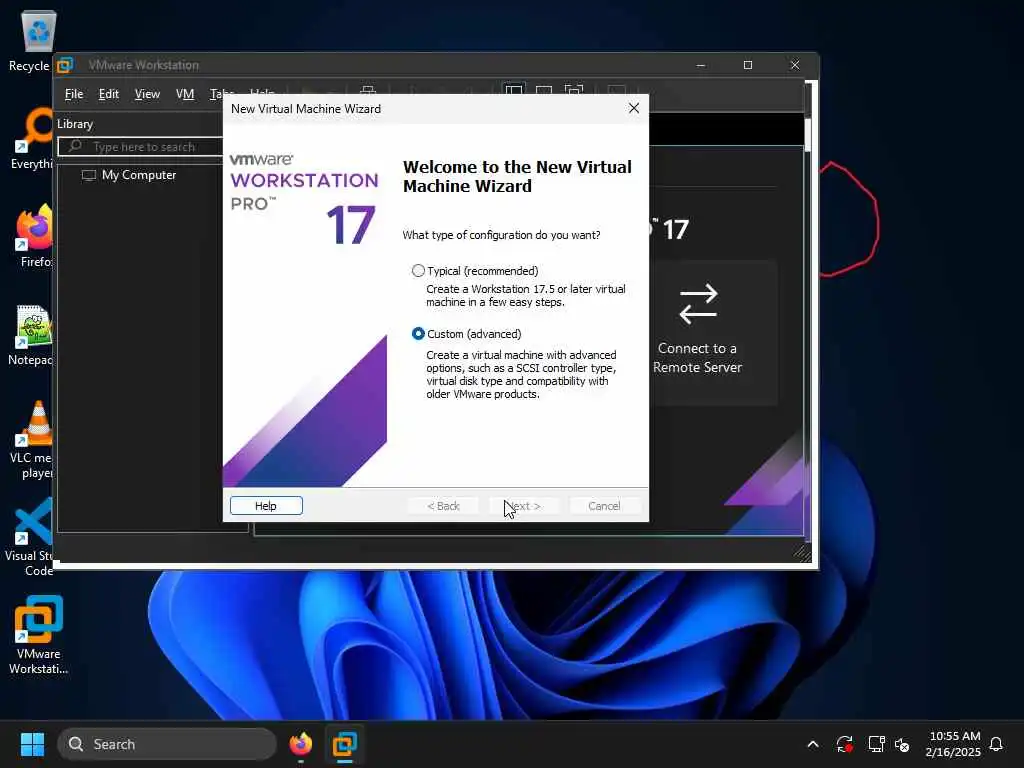Click the VMware Workstation title bar logo
This screenshot has height=768, width=1024.
65,65
